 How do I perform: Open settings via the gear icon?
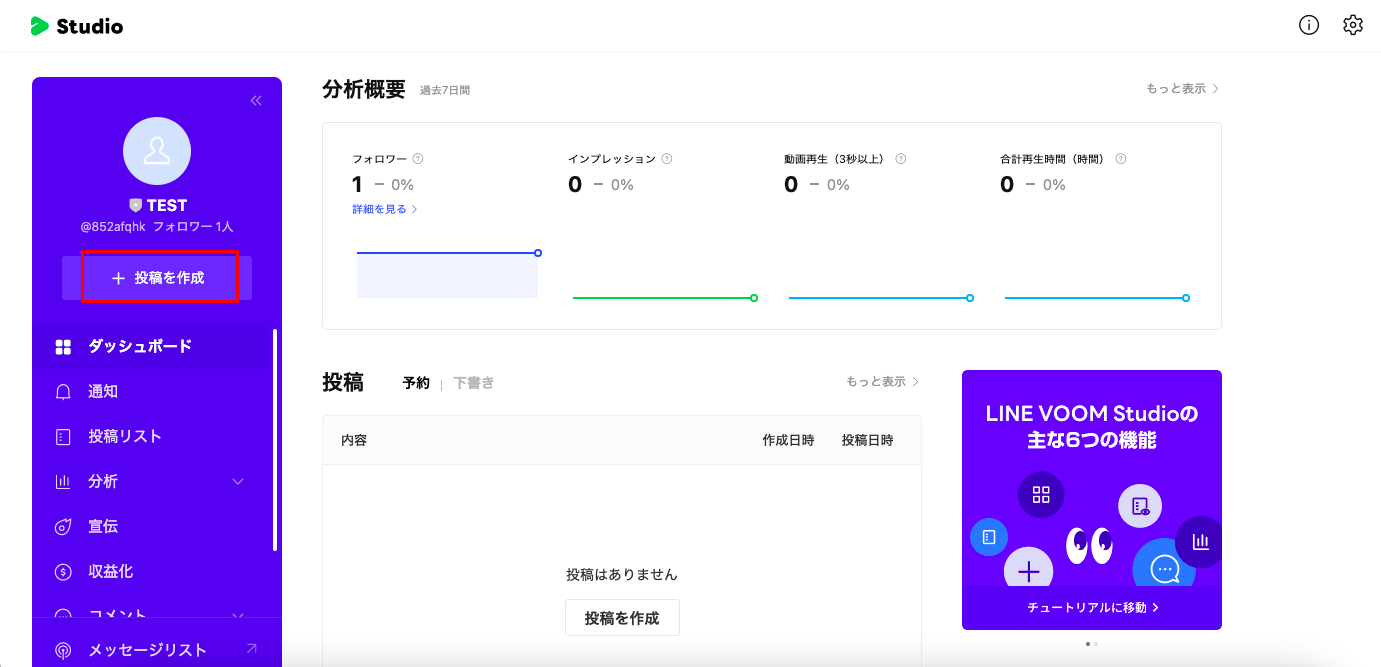[1353, 26]
